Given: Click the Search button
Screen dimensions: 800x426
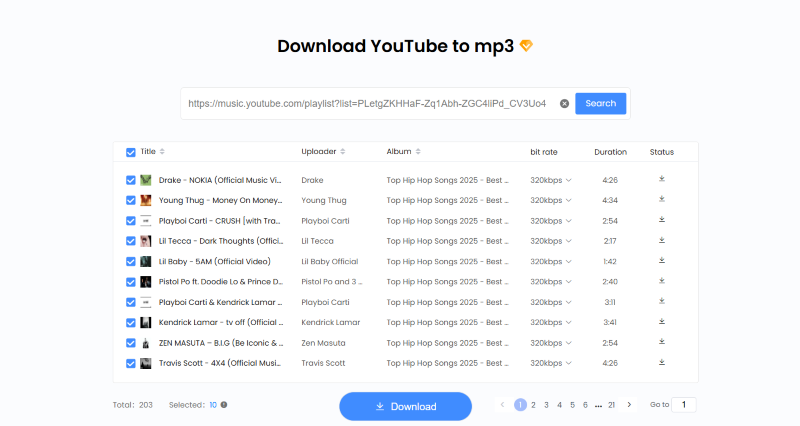Looking at the screenshot, I should (x=601, y=104).
